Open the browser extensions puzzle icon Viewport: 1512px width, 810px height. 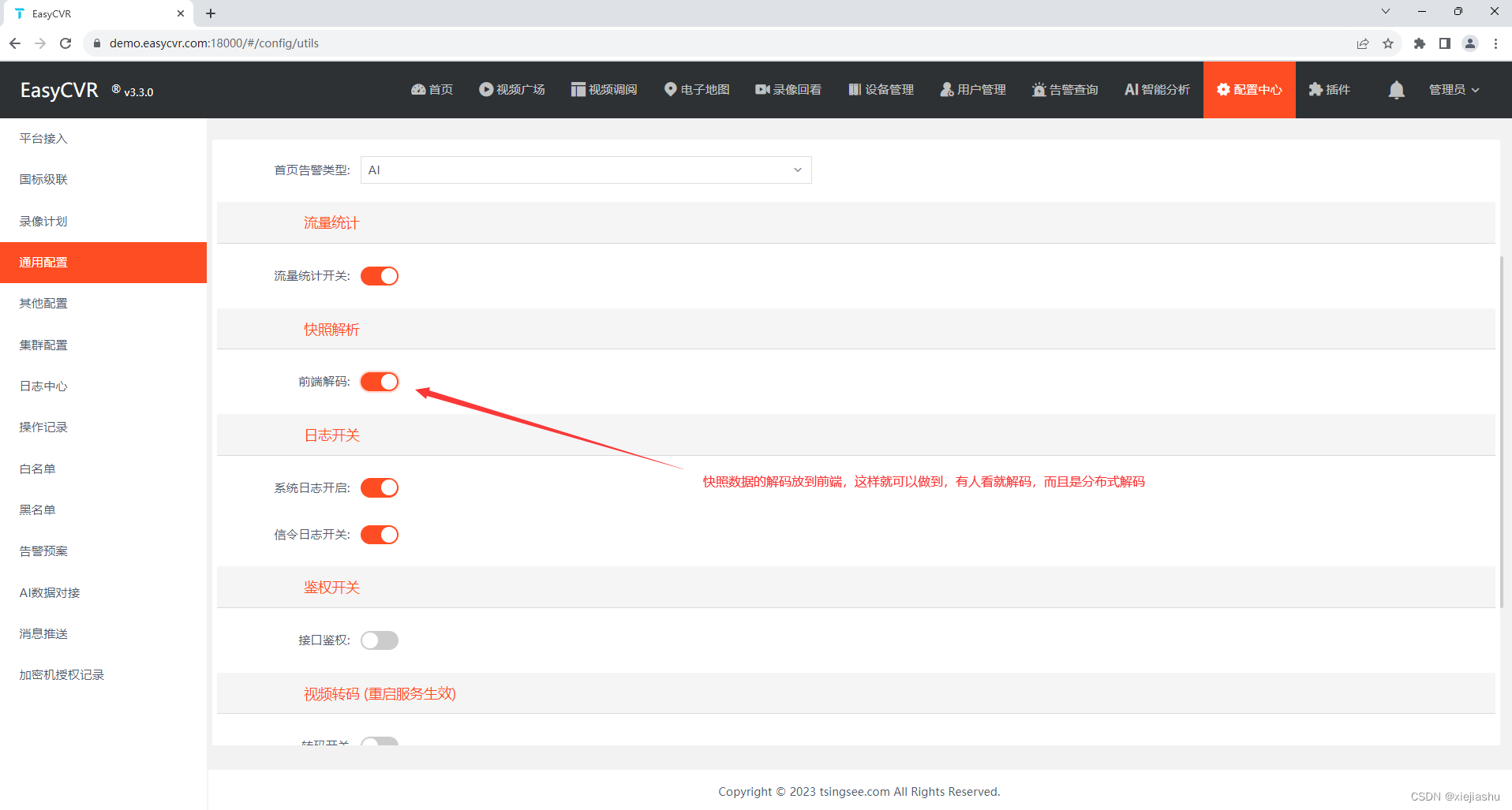[x=1420, y=43]
